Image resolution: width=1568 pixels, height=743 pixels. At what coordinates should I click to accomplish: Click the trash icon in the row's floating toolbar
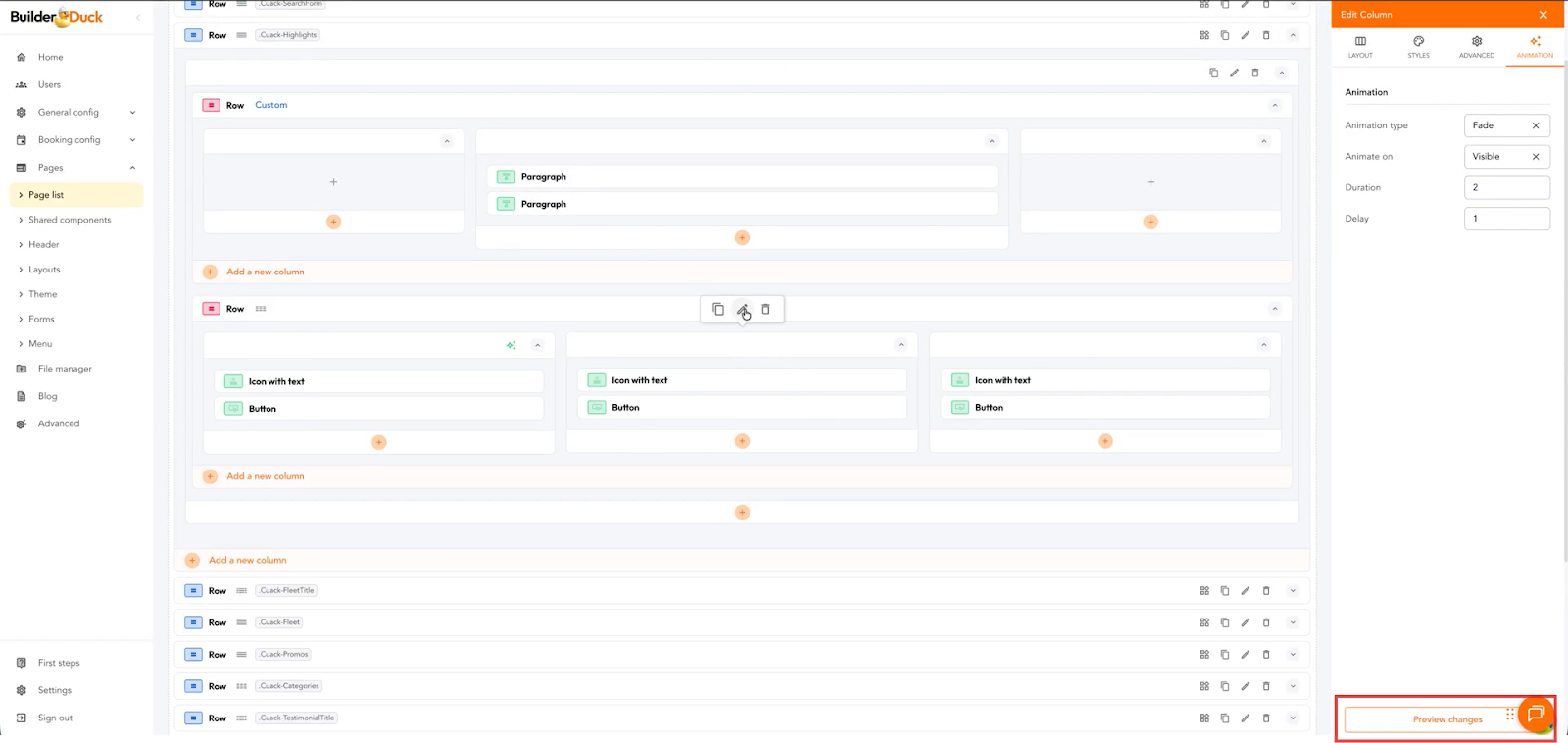765,310
